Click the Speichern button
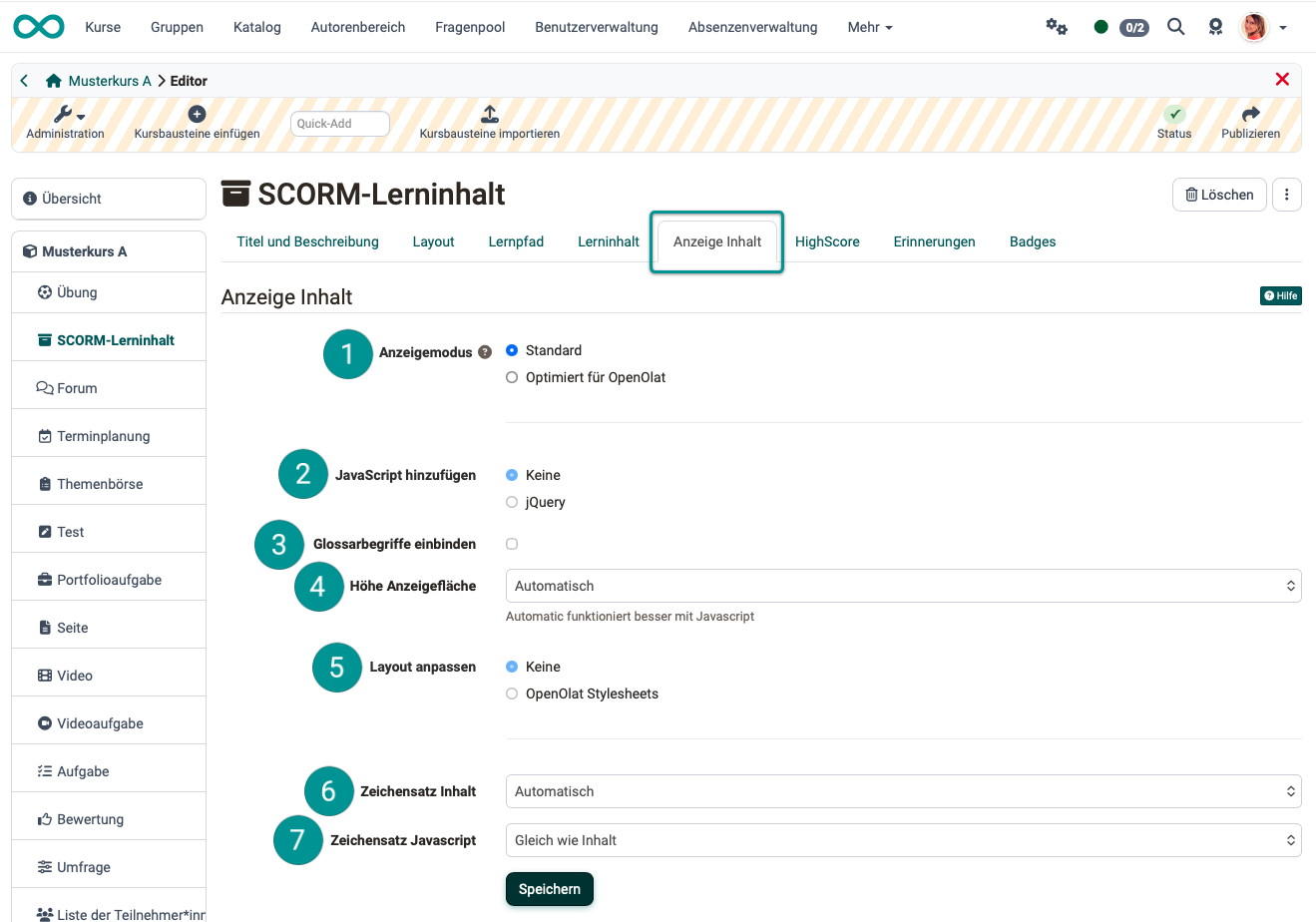This screenshot has width=1316, height=922. 549,888
